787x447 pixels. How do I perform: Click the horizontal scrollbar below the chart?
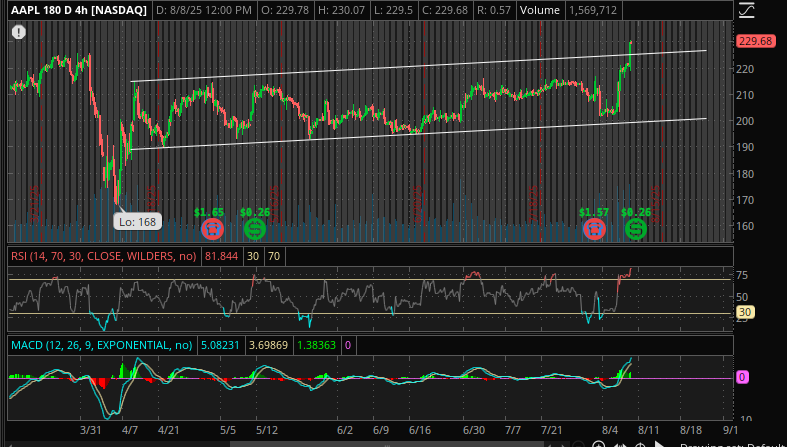click(400, 442)
